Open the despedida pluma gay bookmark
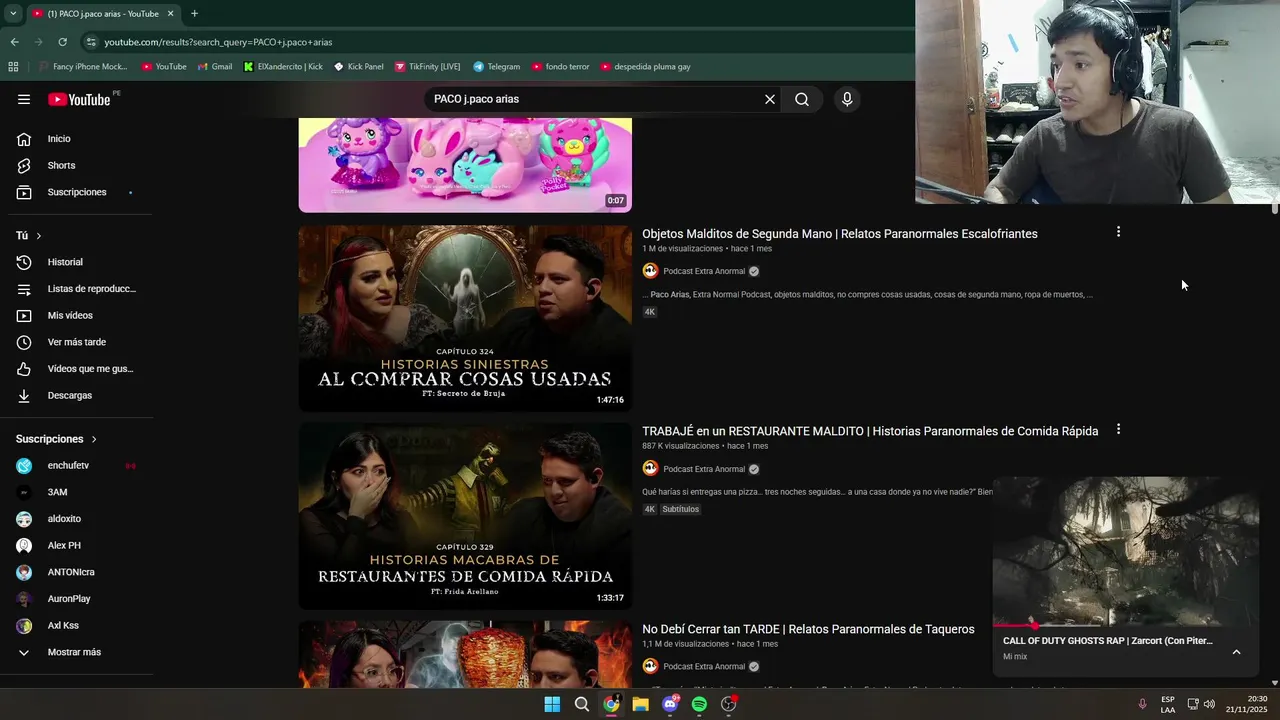The image size is (1280, 720). [x=645, y=67]
